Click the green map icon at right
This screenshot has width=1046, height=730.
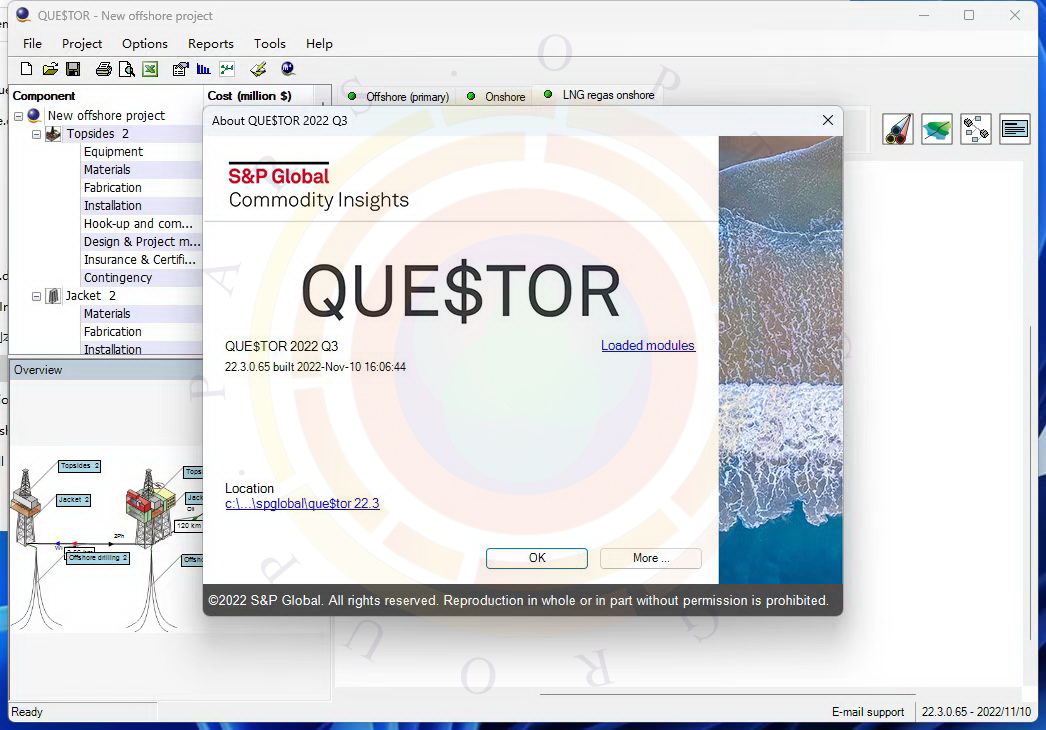coord(937,129)
